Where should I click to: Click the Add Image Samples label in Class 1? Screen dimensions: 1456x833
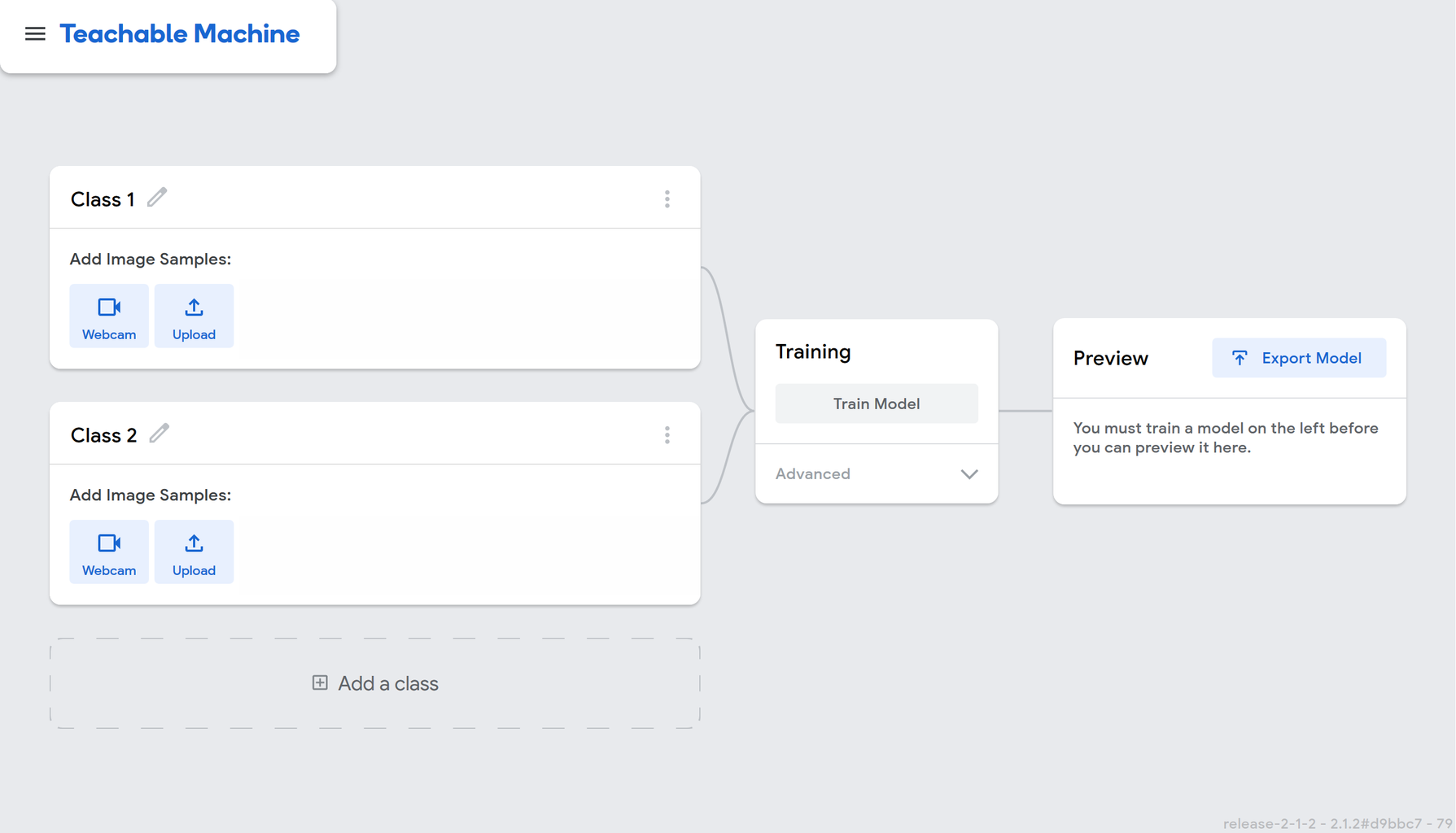pos(150,259)
